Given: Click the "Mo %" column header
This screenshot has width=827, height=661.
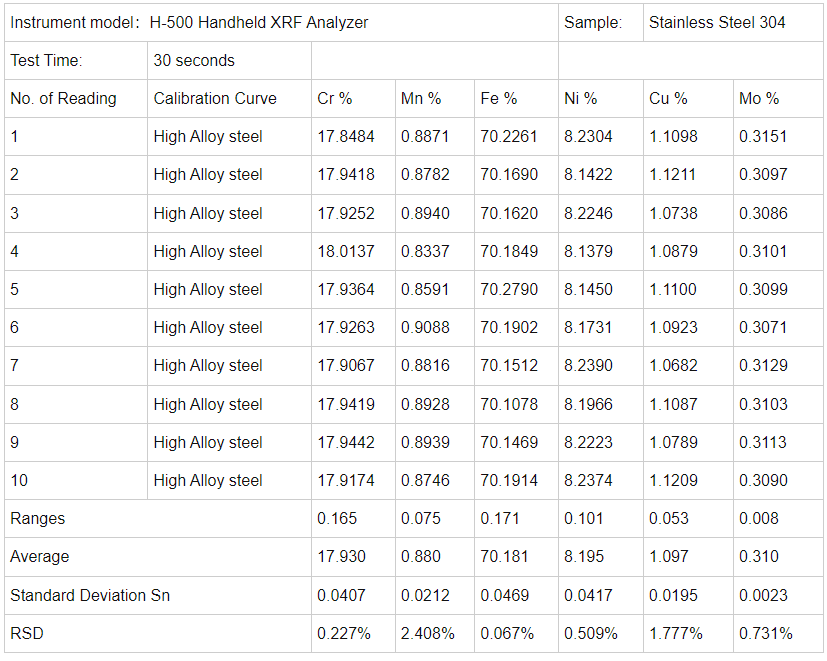Looking at the screenshot, I should tap(759, 98).
